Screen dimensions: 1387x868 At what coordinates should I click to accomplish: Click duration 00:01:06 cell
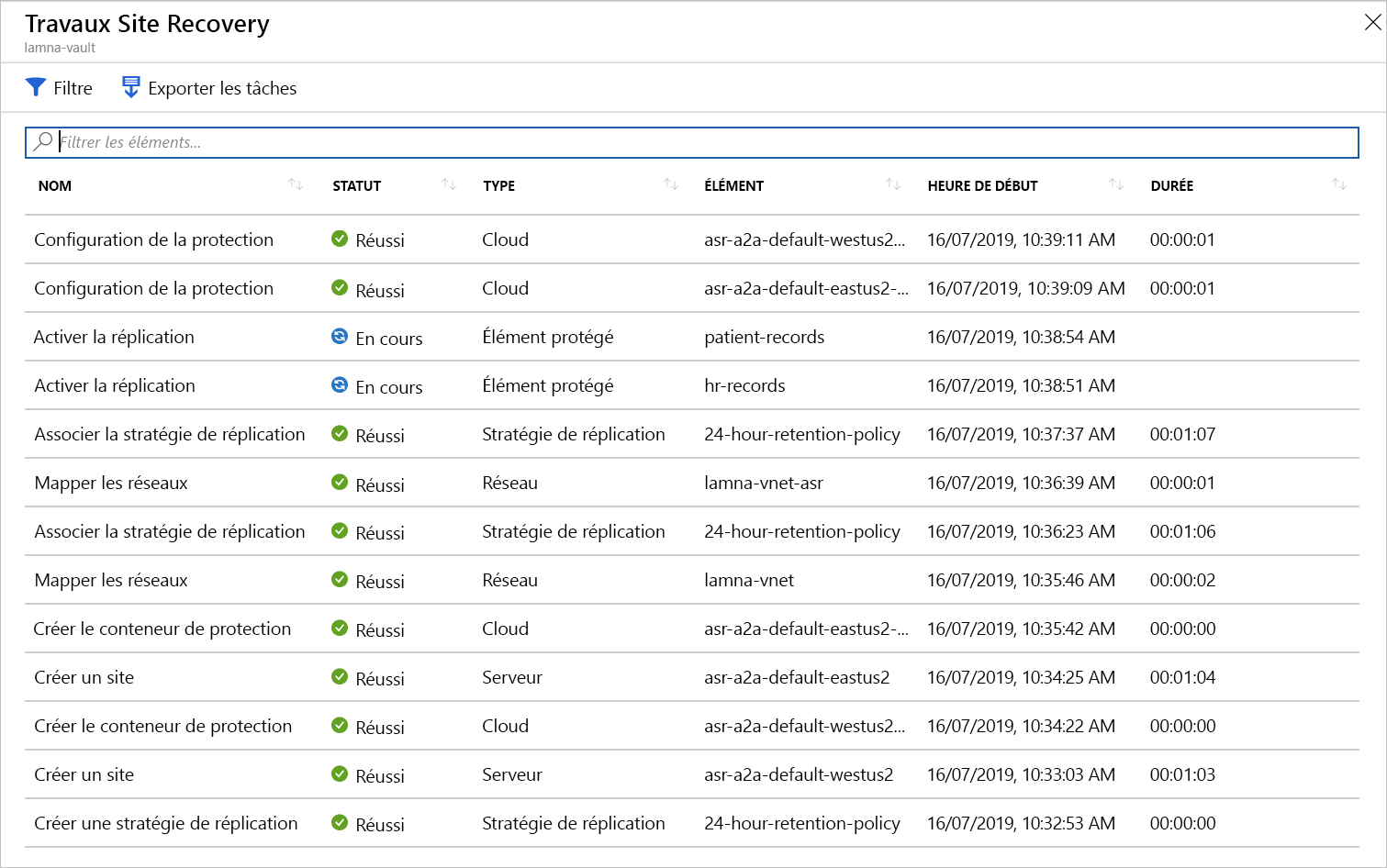(x=1182, y=531)
